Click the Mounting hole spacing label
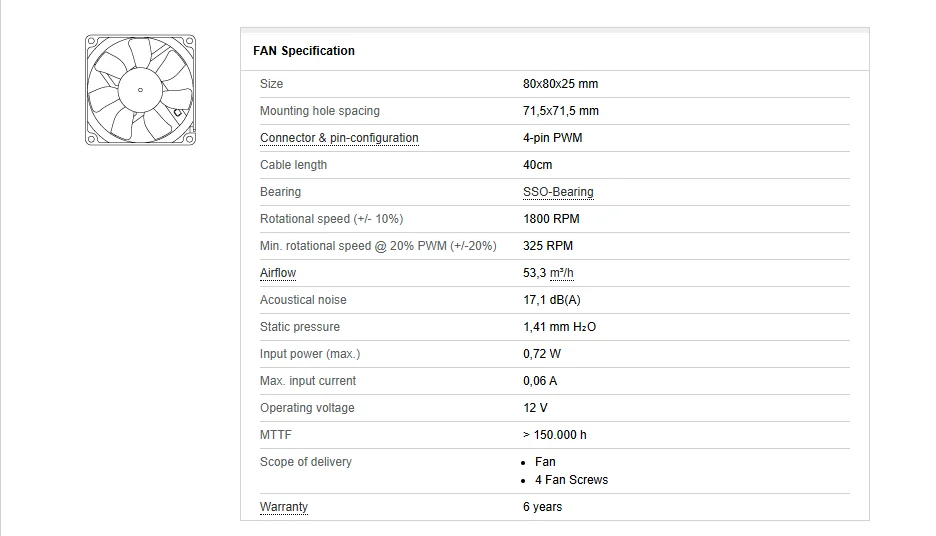936x536 pixels. 320,111
